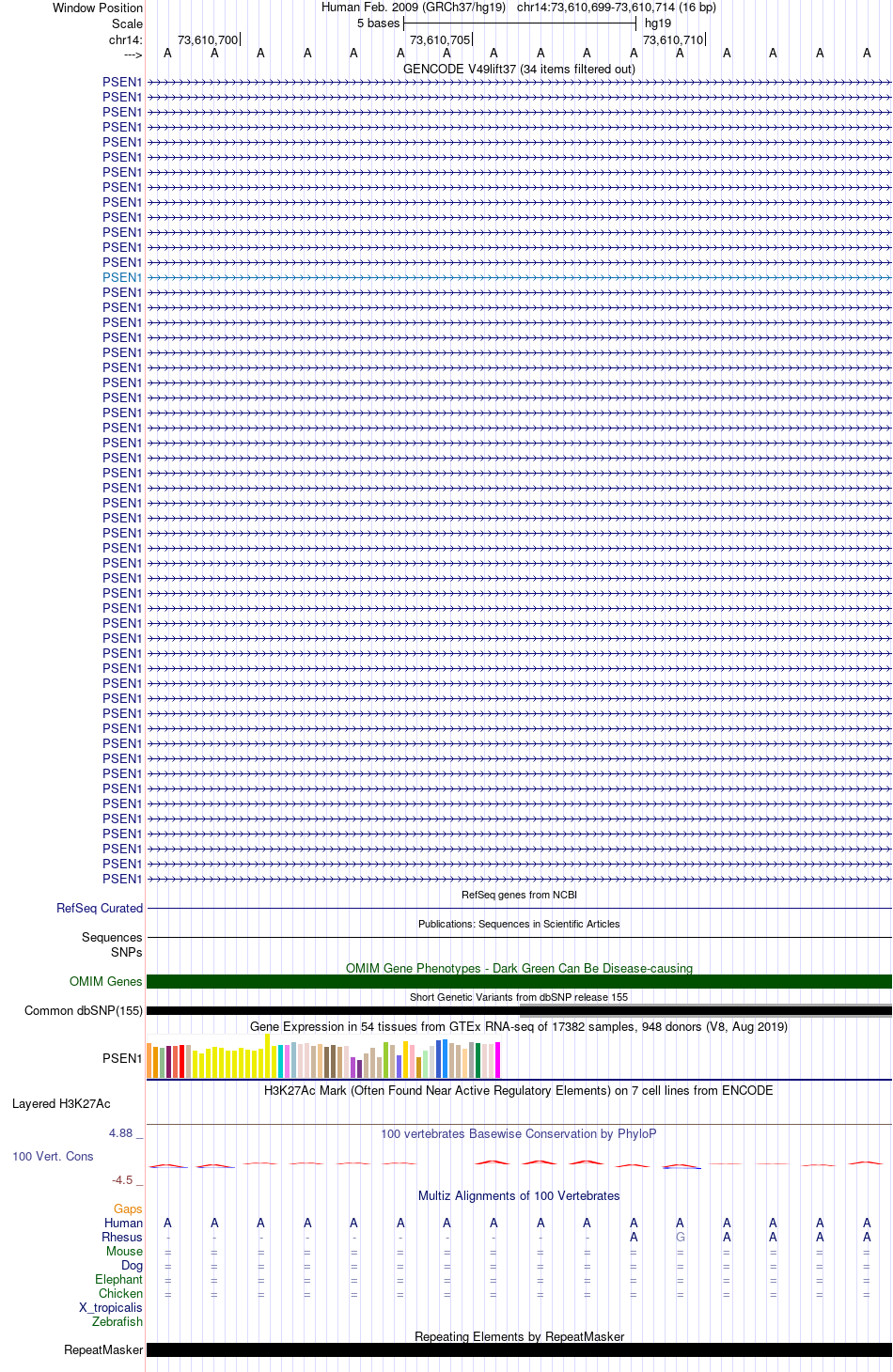Select the Mouse alignment row label
Image resolution: width=893 pixels, height=1372 pixels.
click(124, 1251)
